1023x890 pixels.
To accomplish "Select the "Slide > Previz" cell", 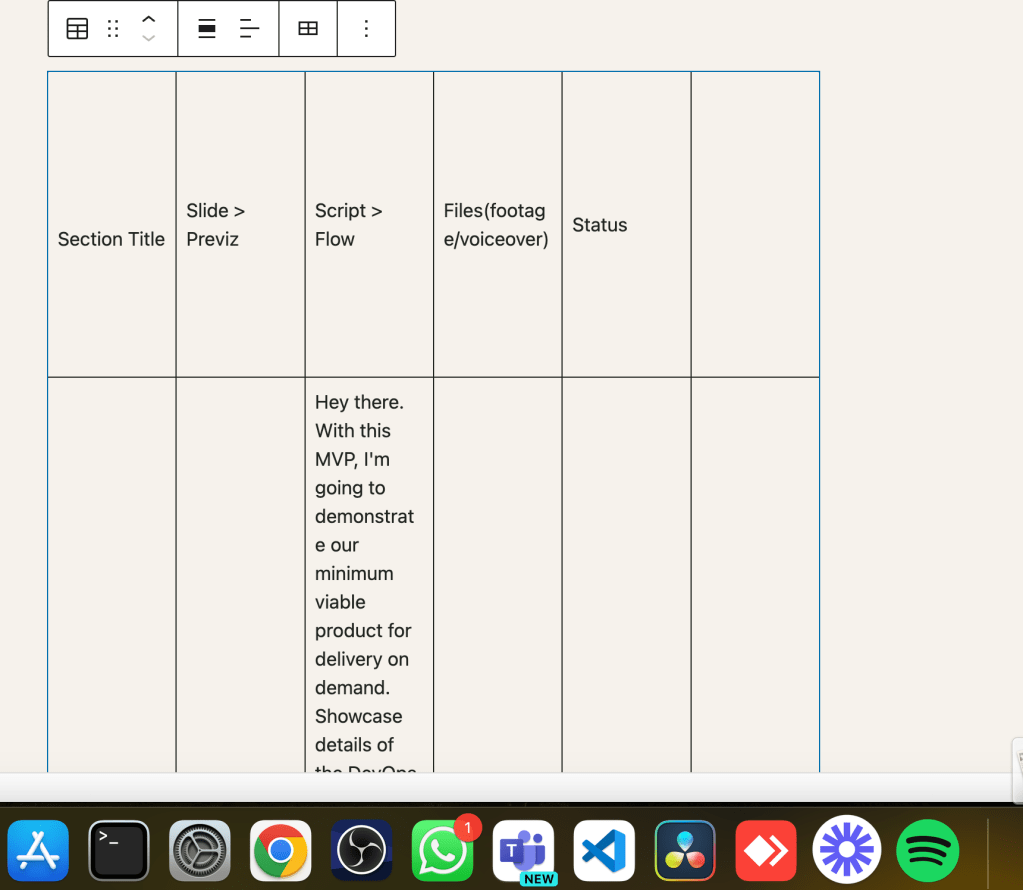I will (x=240, y=224).
